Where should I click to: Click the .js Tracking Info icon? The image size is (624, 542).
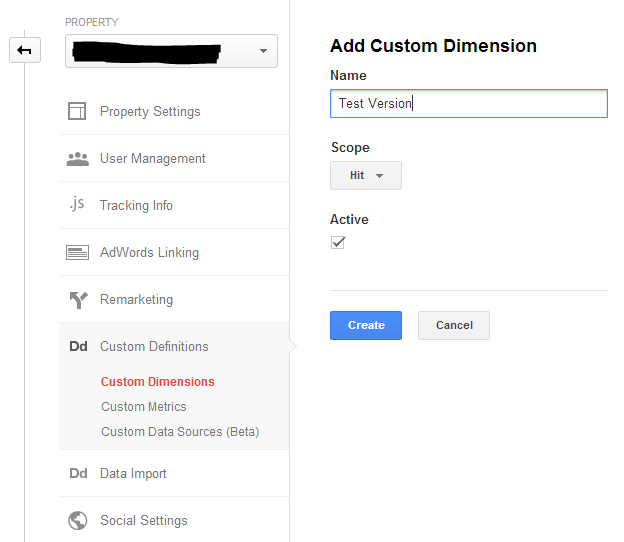point(77,205)
